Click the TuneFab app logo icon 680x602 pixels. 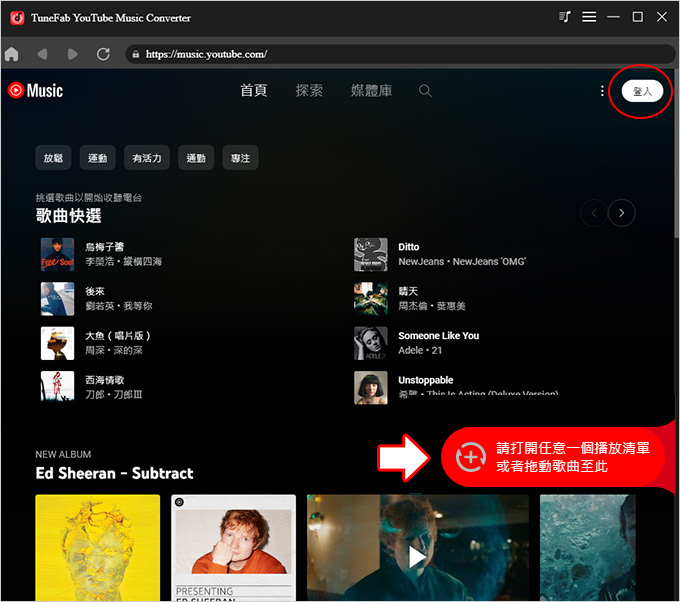coord(17,18)
